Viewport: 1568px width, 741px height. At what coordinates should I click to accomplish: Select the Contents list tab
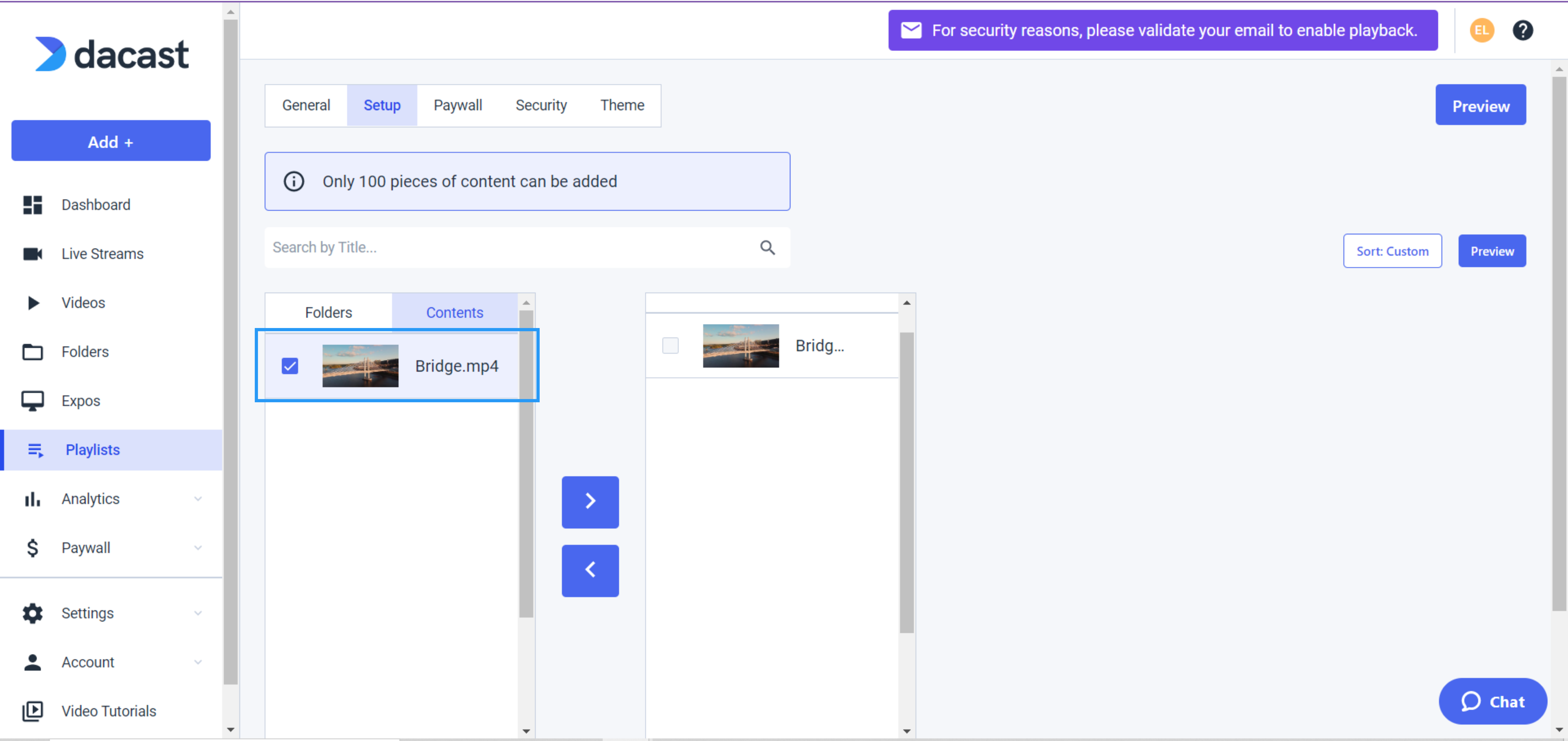(x=455, y=312)
